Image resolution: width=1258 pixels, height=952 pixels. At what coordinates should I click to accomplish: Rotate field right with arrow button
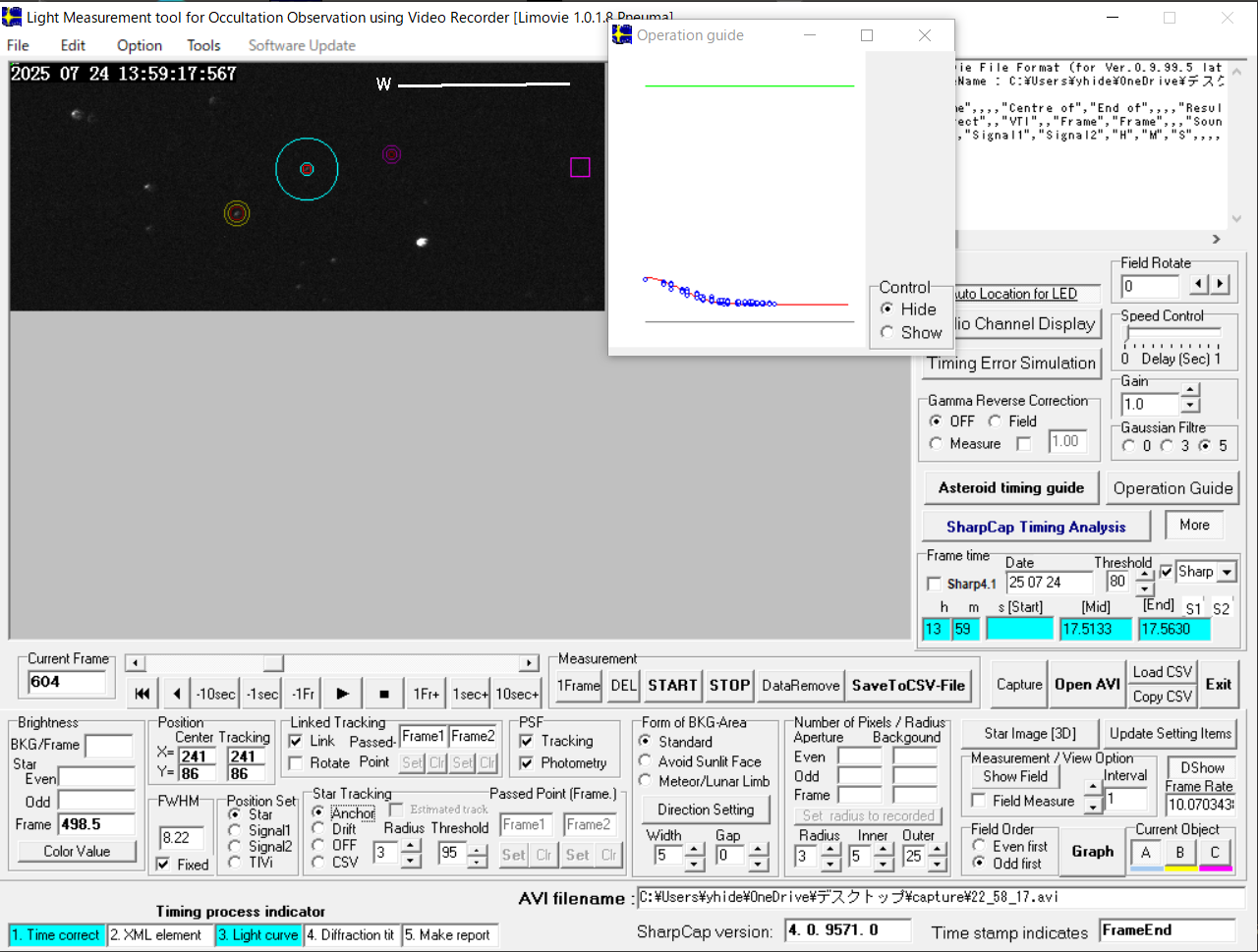[x=1220, y=284]
